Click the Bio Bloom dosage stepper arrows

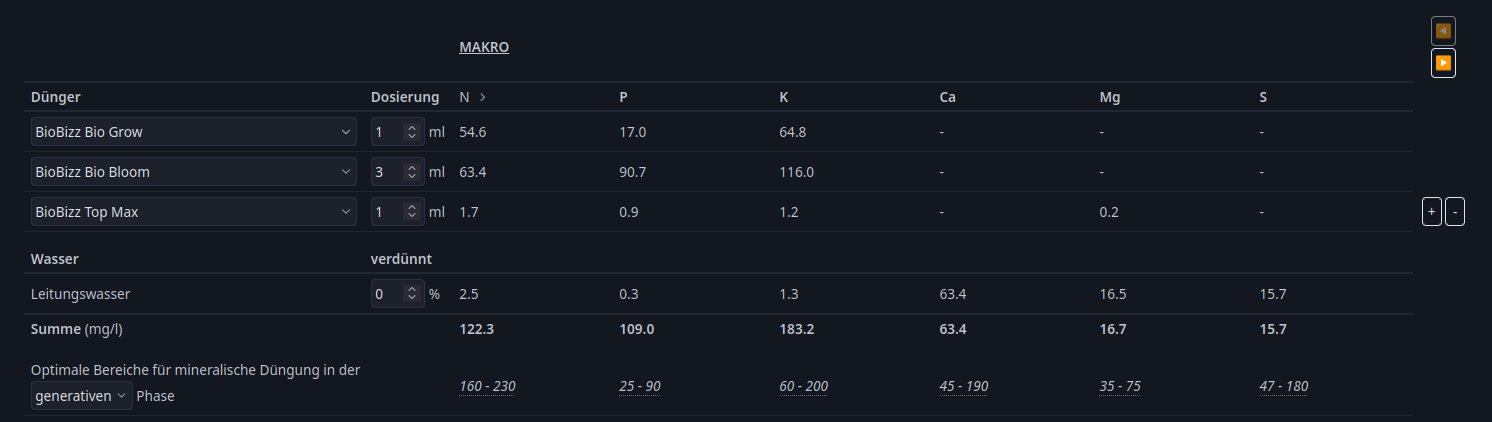click(411, 172)
